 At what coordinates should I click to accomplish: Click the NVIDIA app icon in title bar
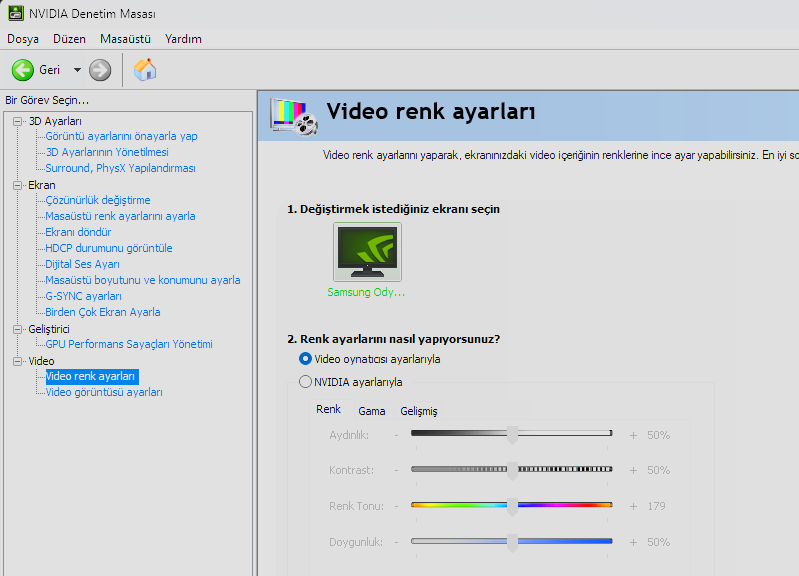pos(14,14)
